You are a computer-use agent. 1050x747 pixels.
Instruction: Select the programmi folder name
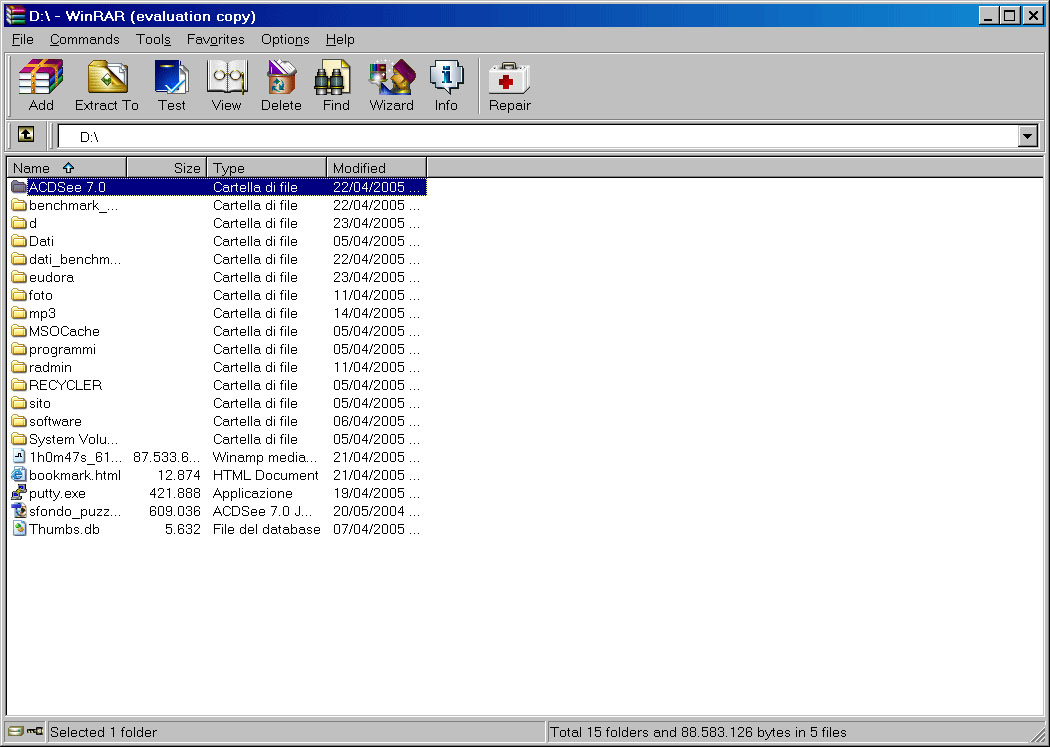pos(62,349)
